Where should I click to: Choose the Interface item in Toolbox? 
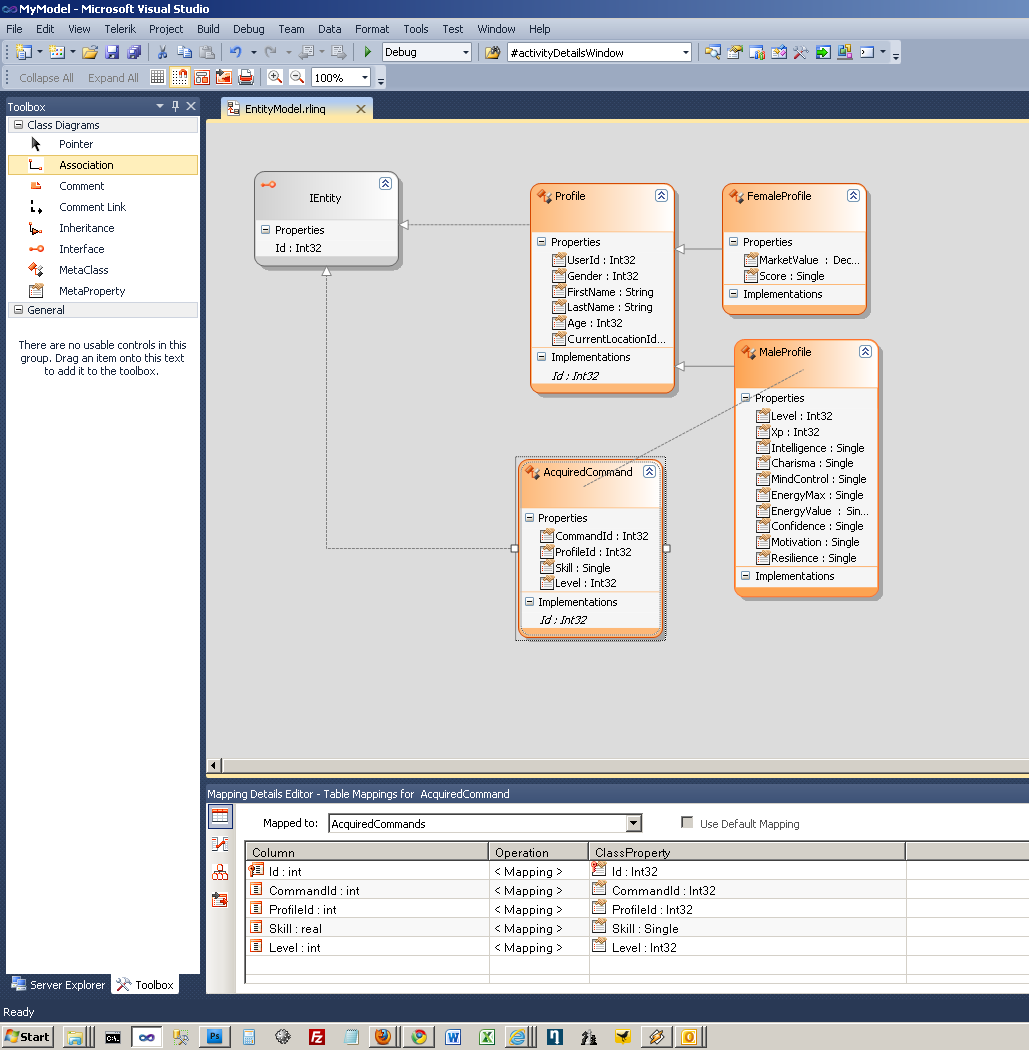[x=81, y=249]
